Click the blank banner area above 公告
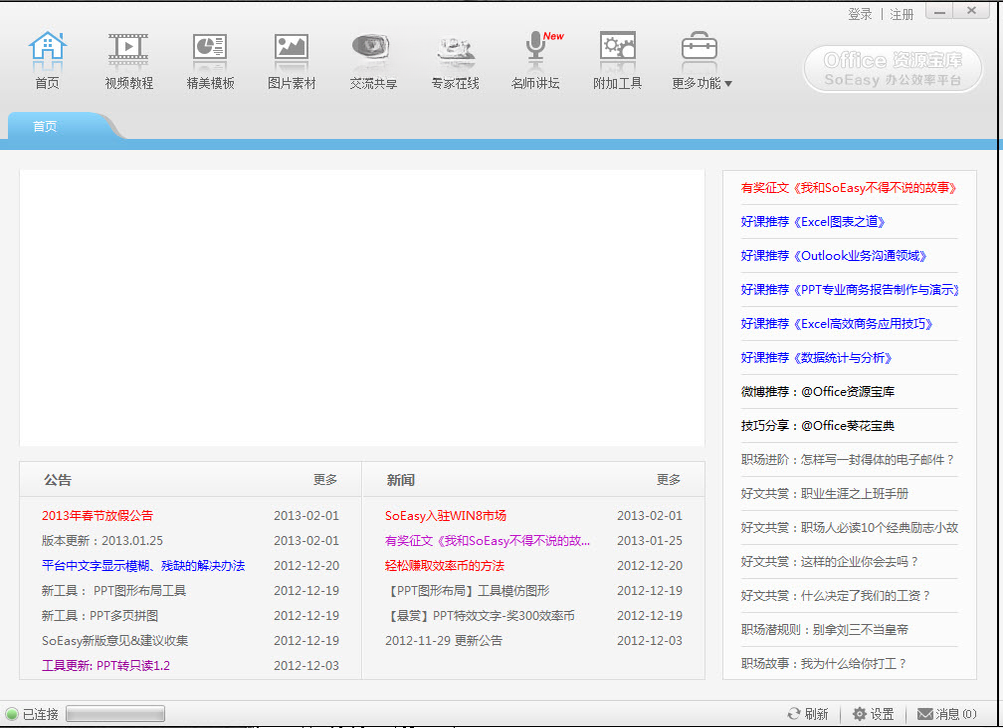The width and height of the screenshot is (1003, 728). 362,308
